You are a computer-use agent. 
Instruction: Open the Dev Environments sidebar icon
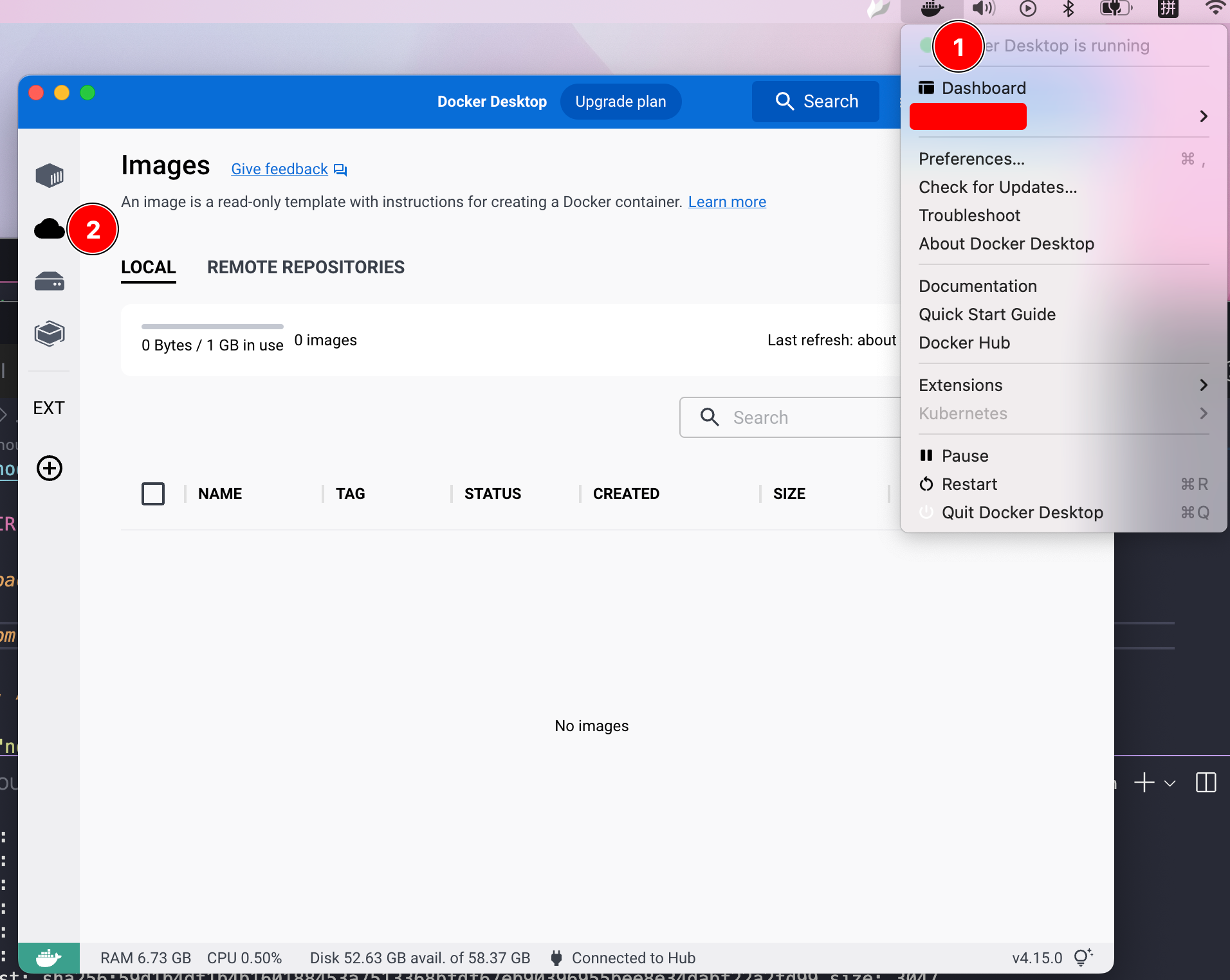tap(50, 334)
